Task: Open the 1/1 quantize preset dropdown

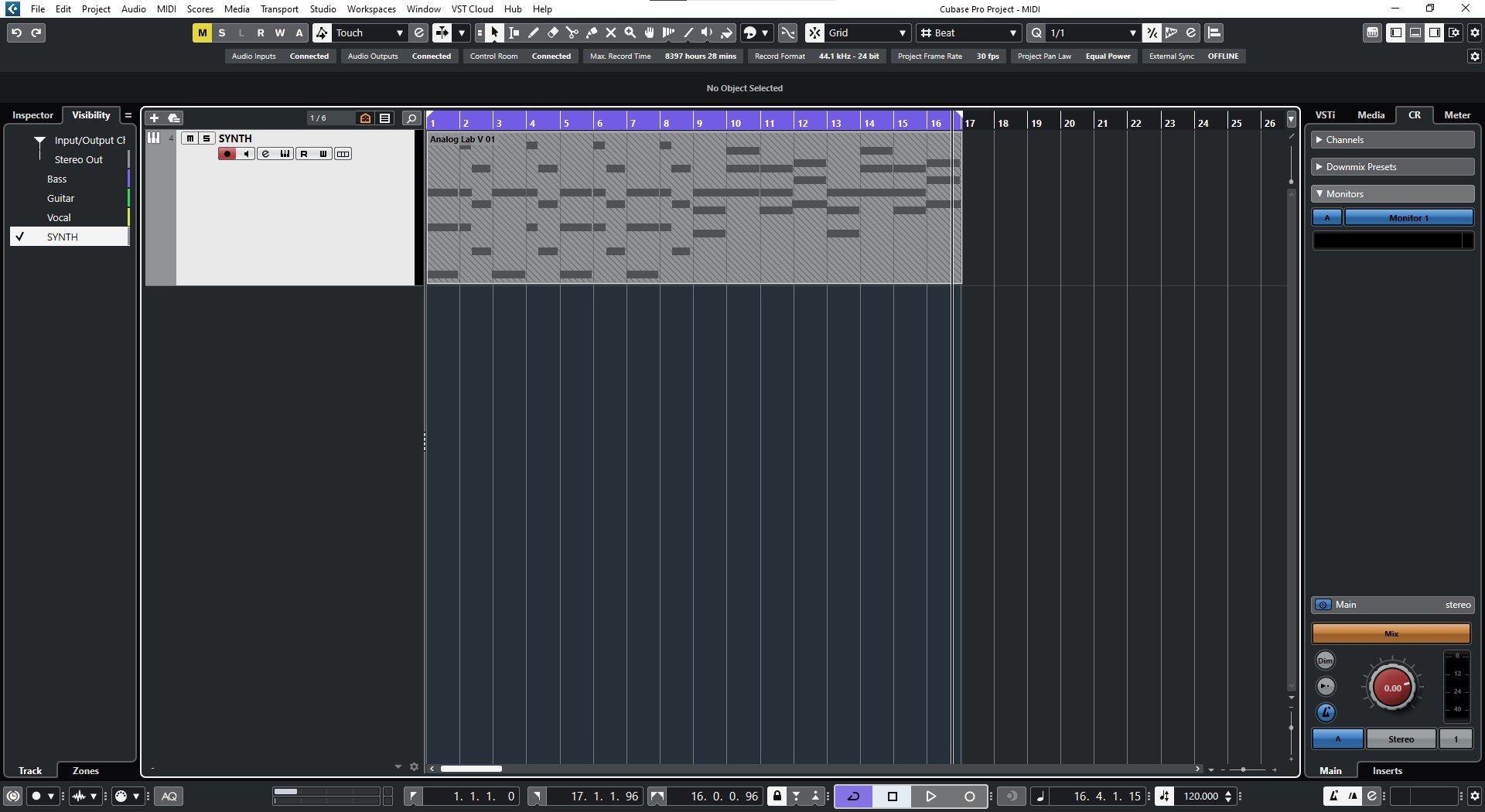Action: [x=1093, y=32]
